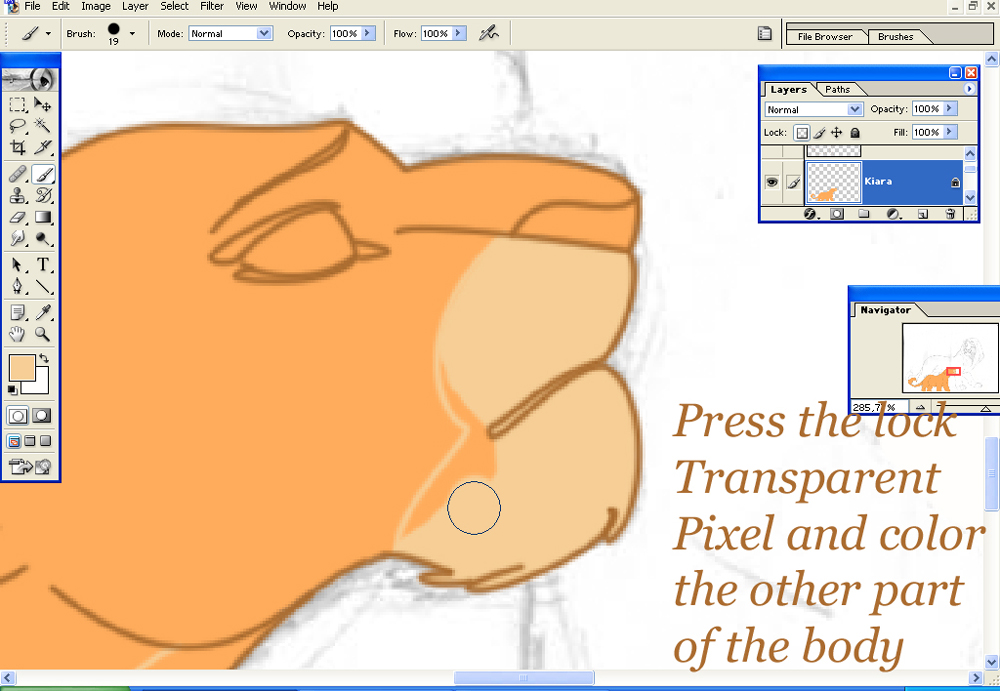Hide the Kiara layer with eye icon
Viewport: 1000px width, 691px height.
(772, 182)
